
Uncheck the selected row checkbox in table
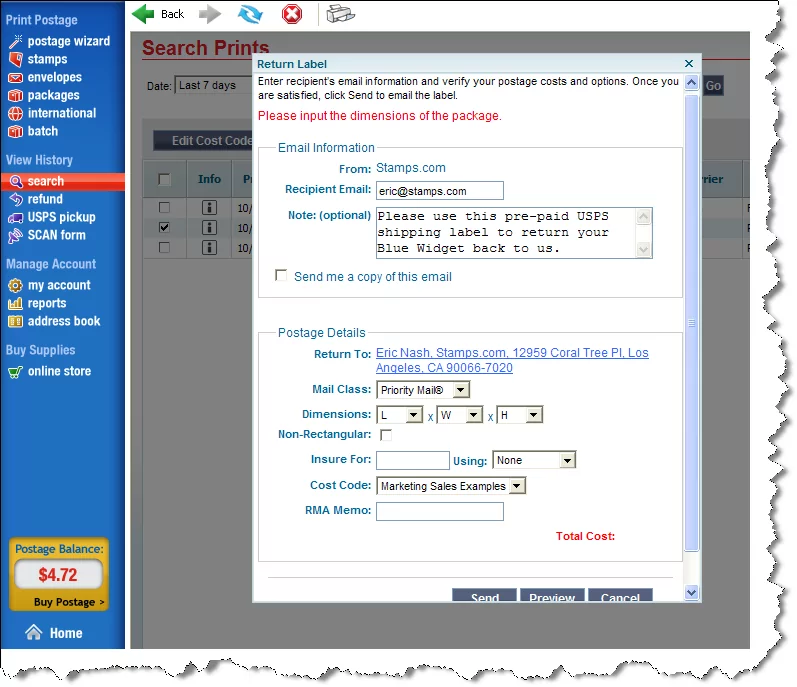tap(164, 227)
